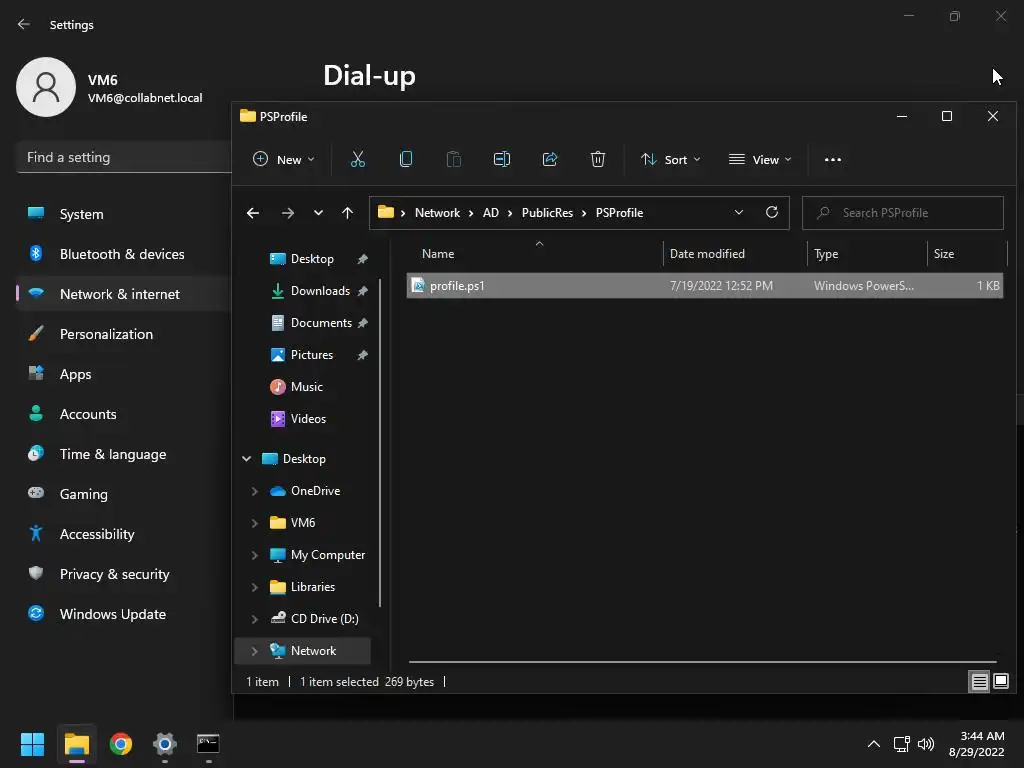Image resolution: width=1024 pixels, height=768 pixels.
Task: Sort by the Size column header
Action: click(x=967, y=254)
